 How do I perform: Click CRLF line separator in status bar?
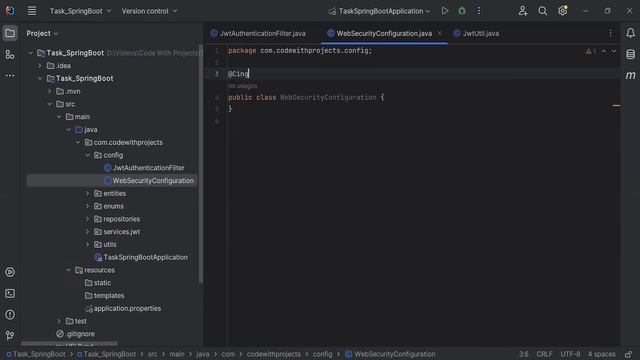[544, 354]
